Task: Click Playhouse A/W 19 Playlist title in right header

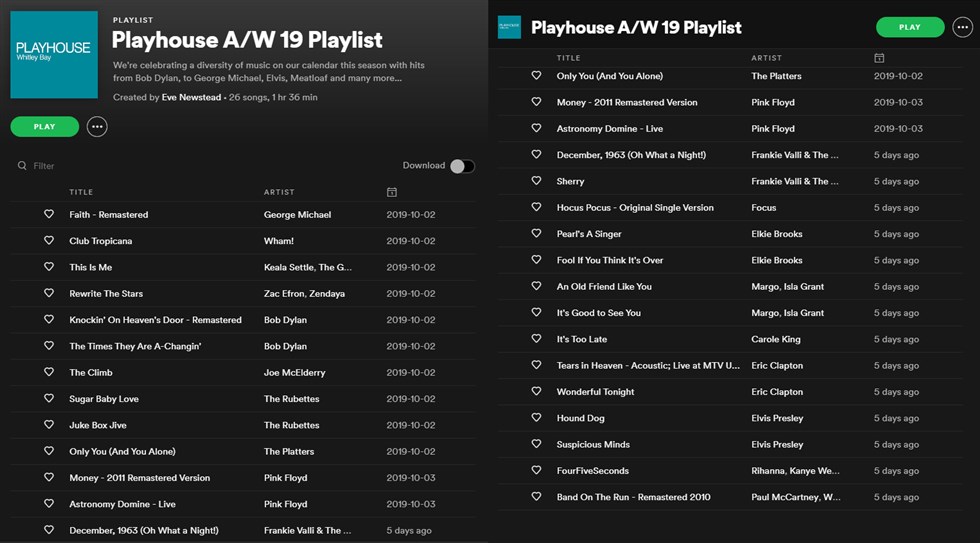Action: pos(636,27)
